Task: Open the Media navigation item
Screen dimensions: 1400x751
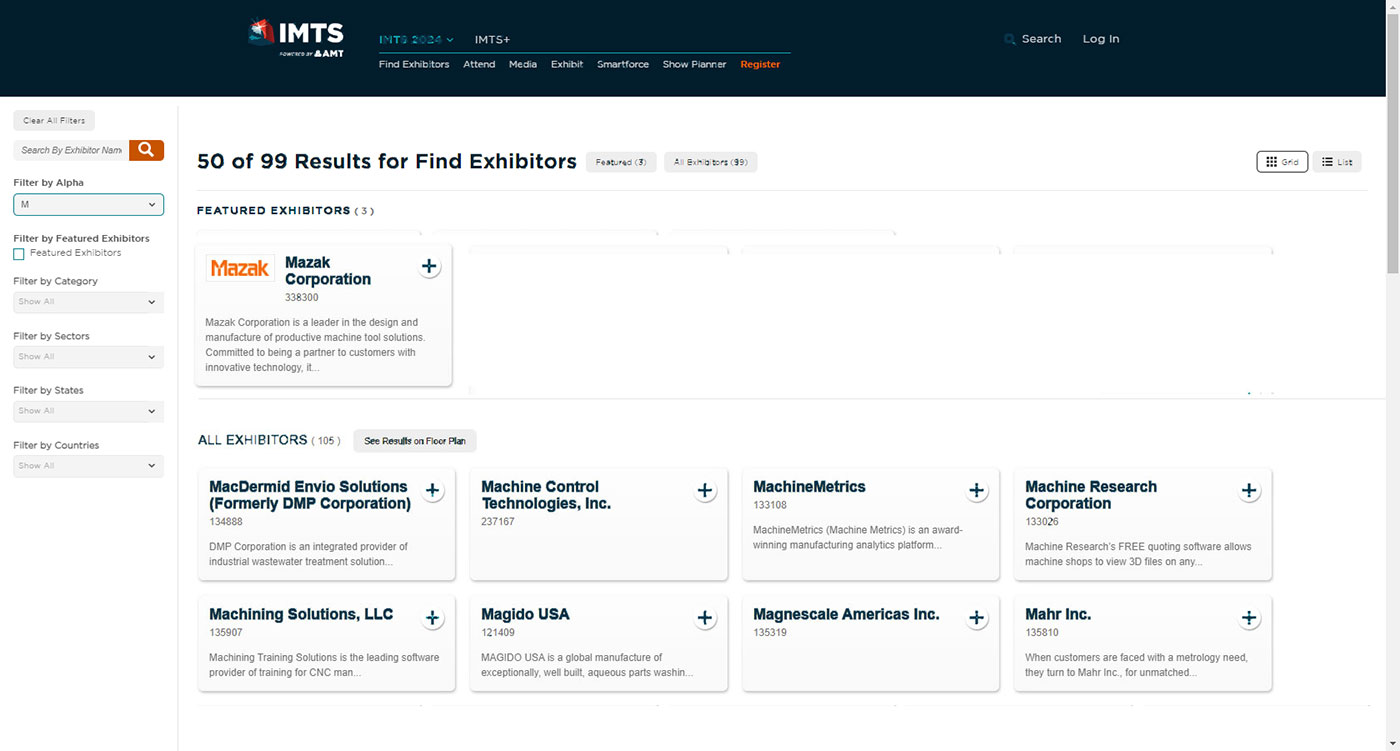Action: click(523, 64)
